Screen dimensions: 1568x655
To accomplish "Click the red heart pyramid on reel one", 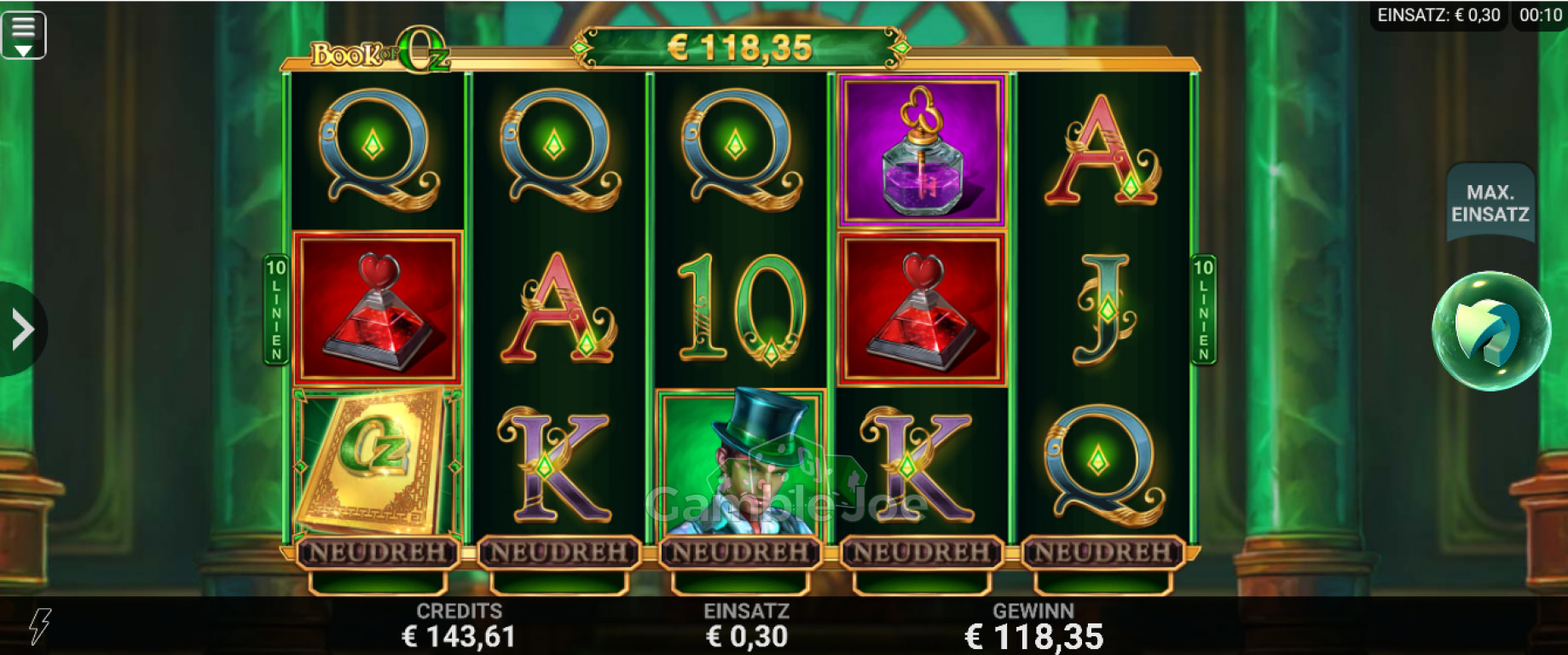I will point(378,308).
